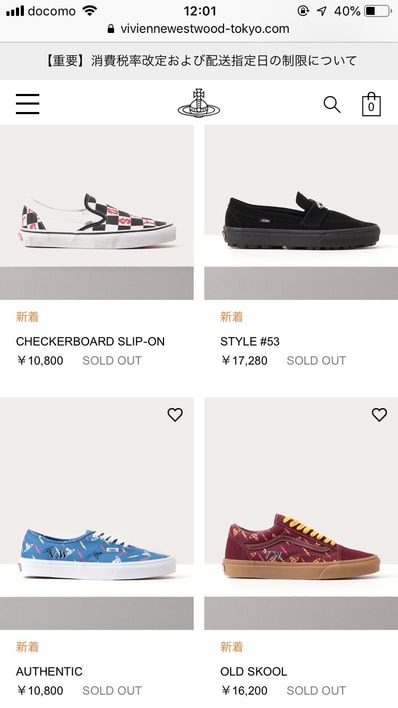Viewport: 398px width, 708px height.
Task: Tap the location arrow status icon
Action: [321, 11]
